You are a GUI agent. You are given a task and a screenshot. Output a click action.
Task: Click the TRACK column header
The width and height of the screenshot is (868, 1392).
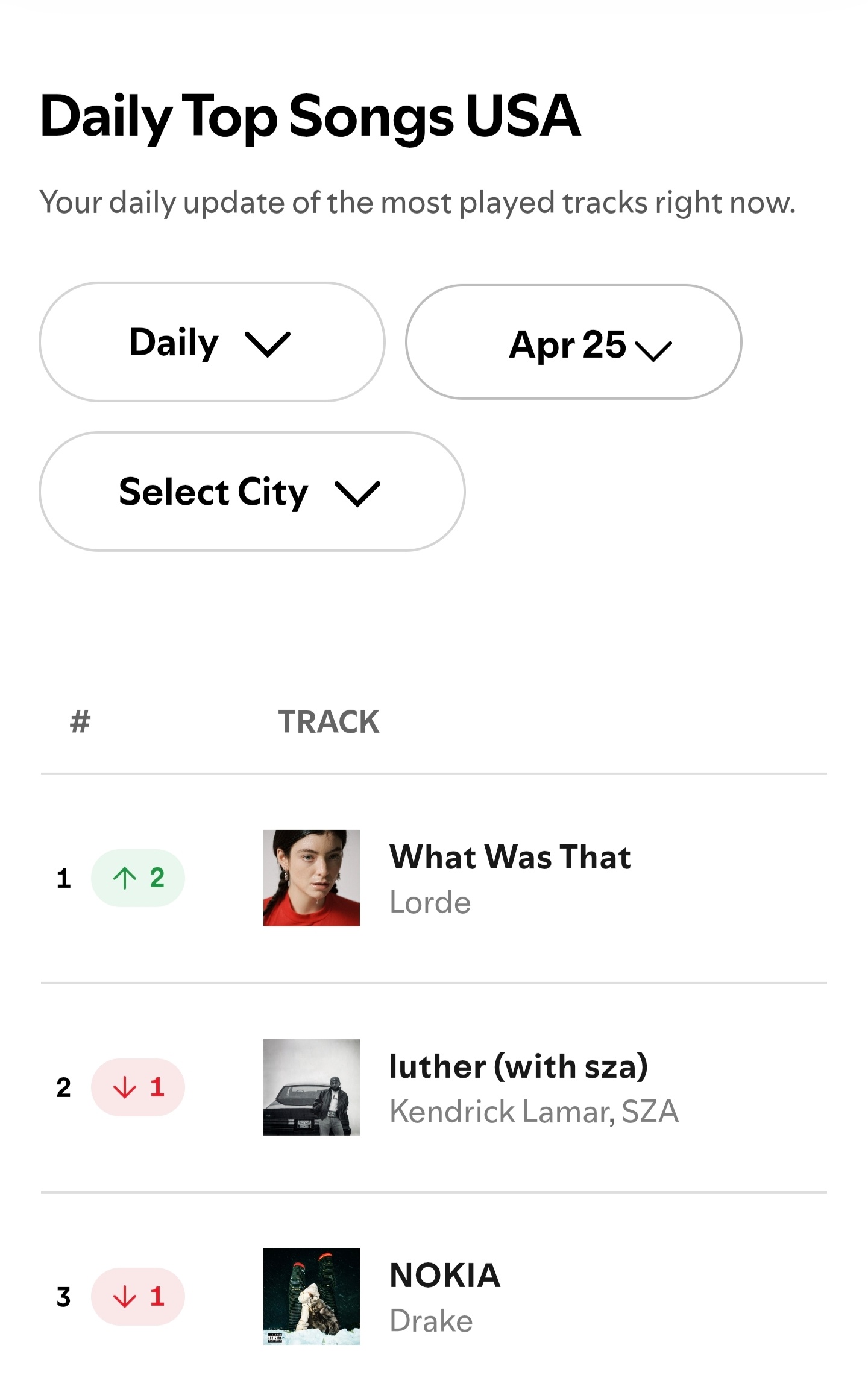click(x=329, y=722)
